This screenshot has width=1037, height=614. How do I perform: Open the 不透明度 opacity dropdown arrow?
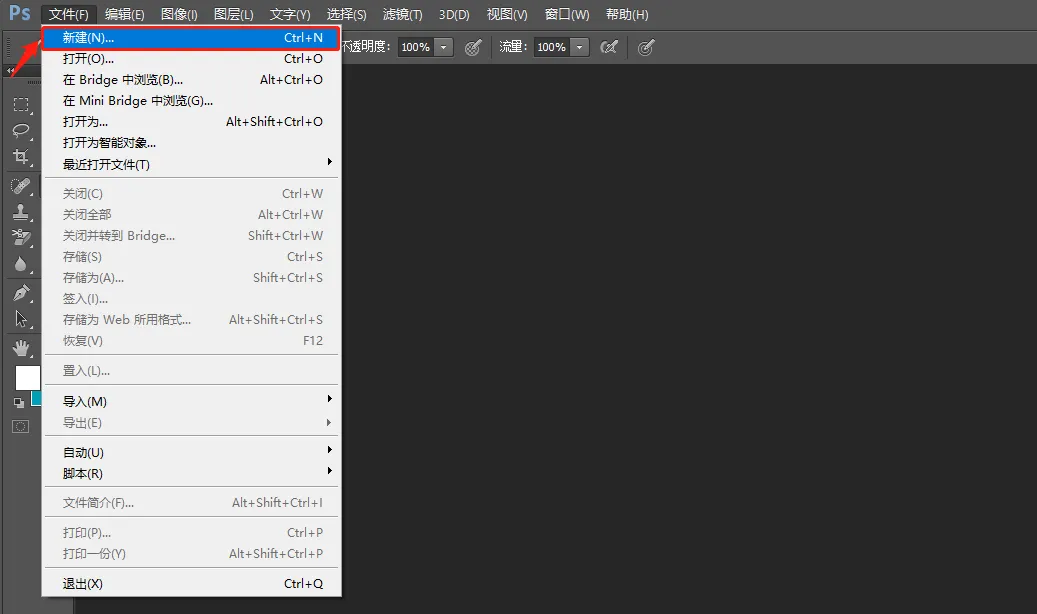pos(444,47)
